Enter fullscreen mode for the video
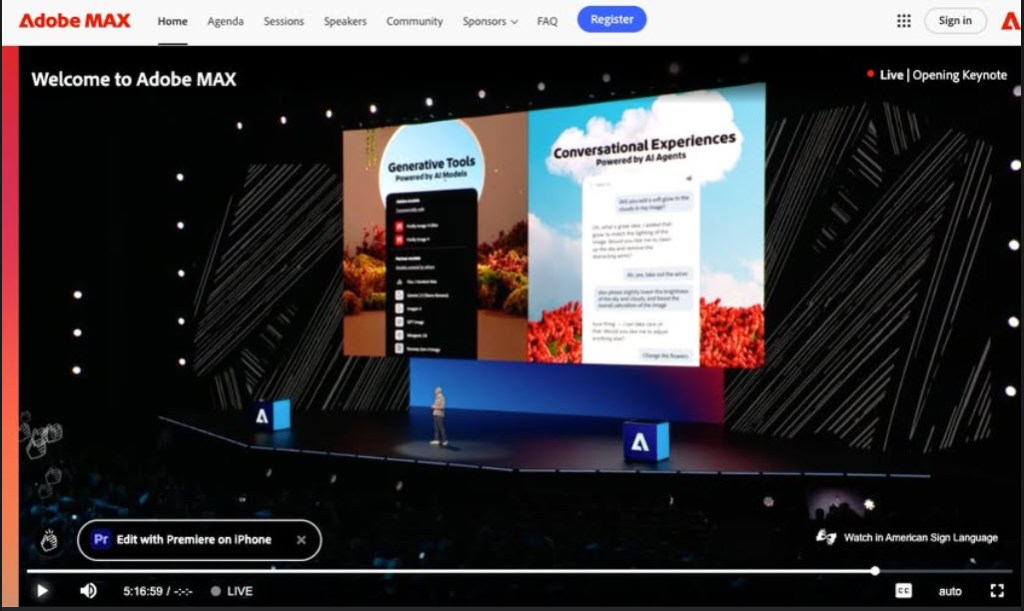Viewport: 1024px width, 611px height. pos(996,591)
